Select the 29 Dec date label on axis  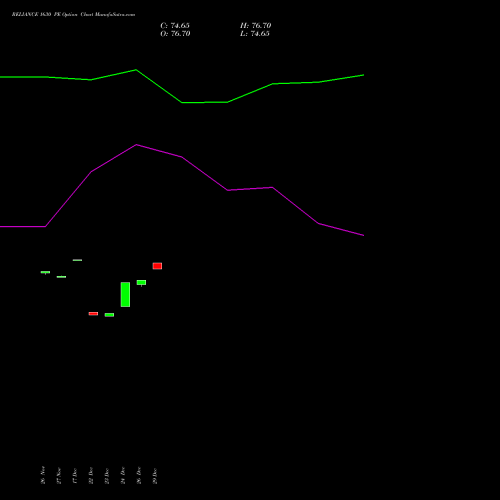coord(155,476)
